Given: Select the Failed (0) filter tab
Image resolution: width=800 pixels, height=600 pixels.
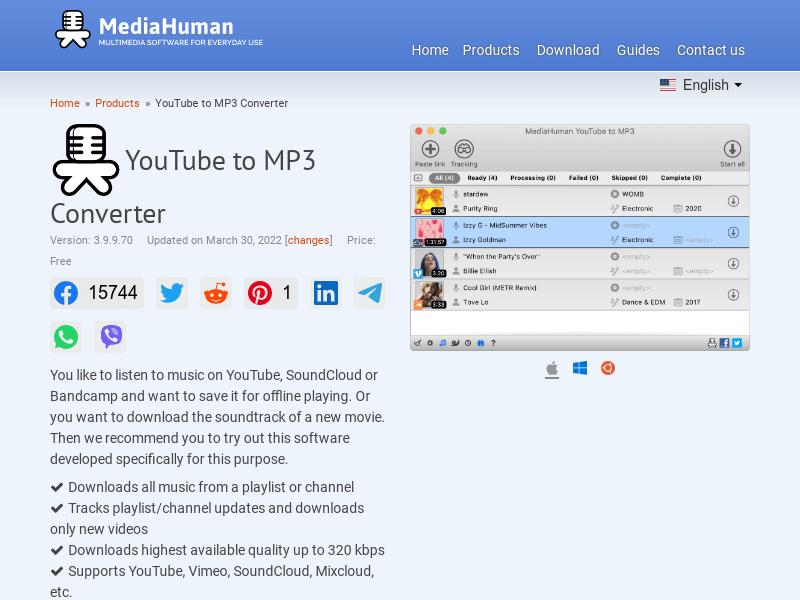Looking at the screenshot, I should click(x=583, y=178).
